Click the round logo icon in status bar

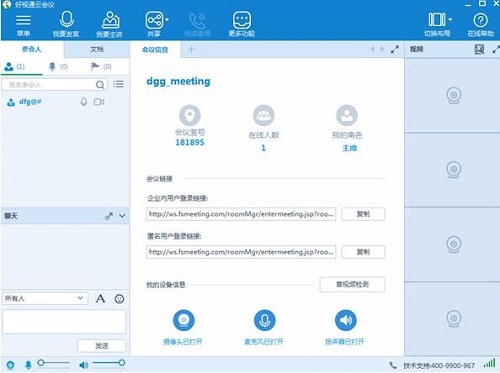point(10,365)
